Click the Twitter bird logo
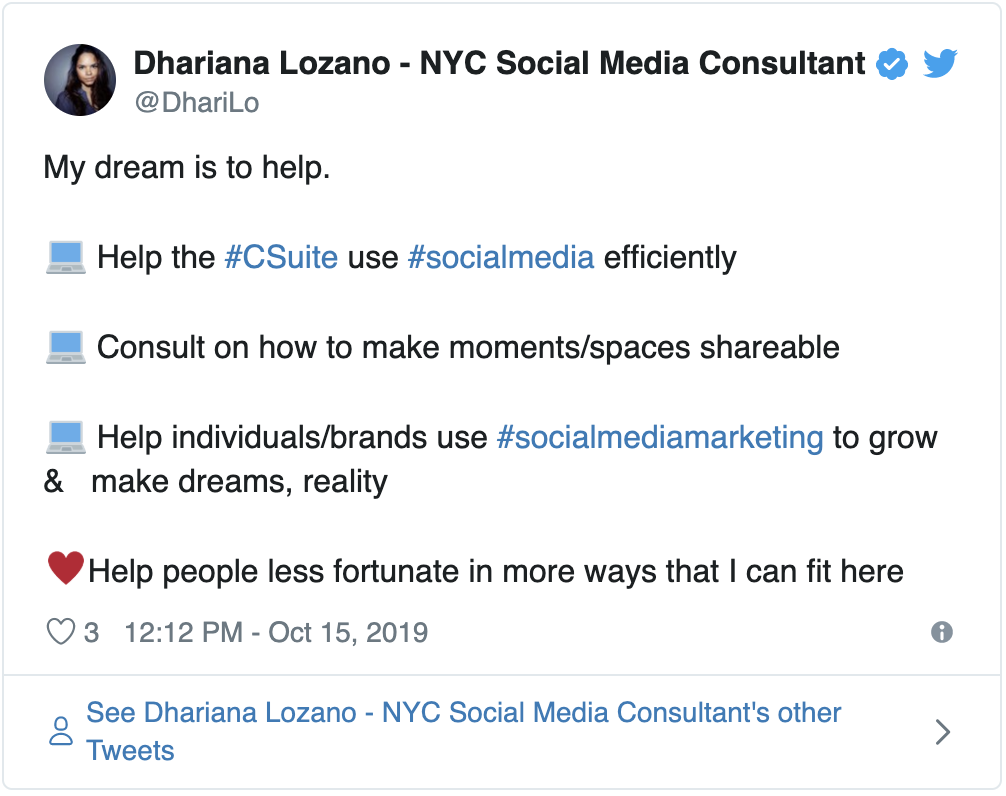 pyautogui.click(x=940, y=65)
